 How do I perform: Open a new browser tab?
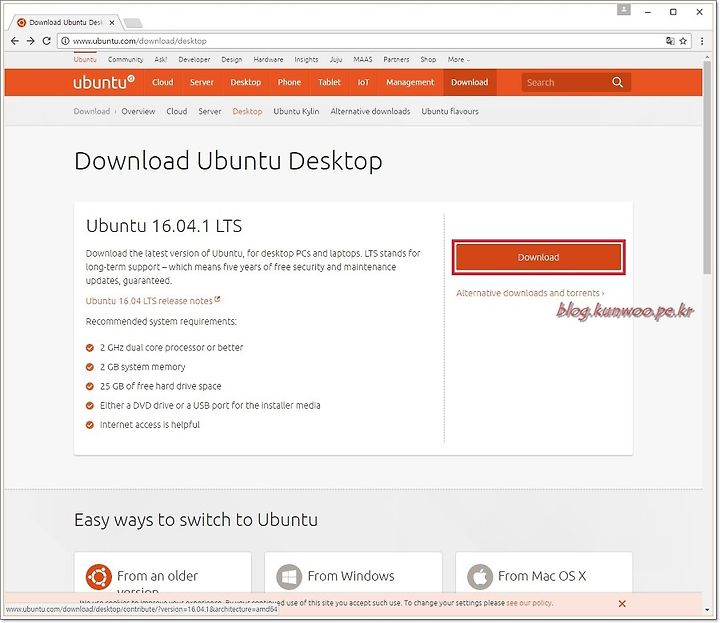tap(133, 22)
